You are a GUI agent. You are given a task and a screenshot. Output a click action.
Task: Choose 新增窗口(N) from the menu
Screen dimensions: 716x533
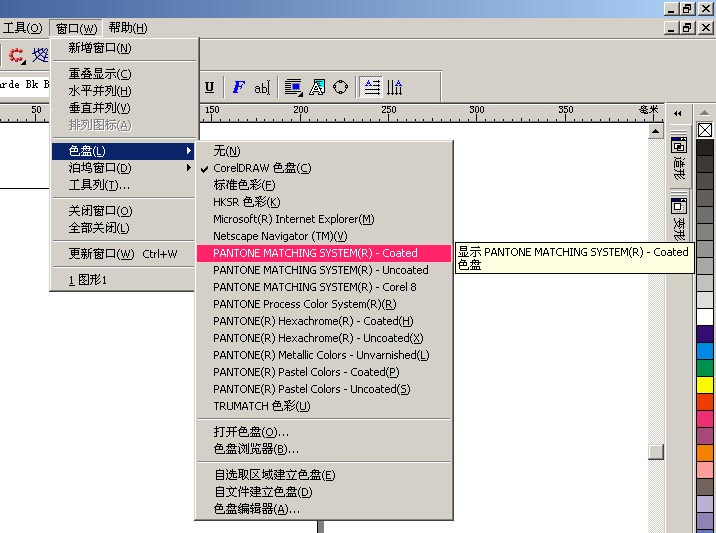124,48
